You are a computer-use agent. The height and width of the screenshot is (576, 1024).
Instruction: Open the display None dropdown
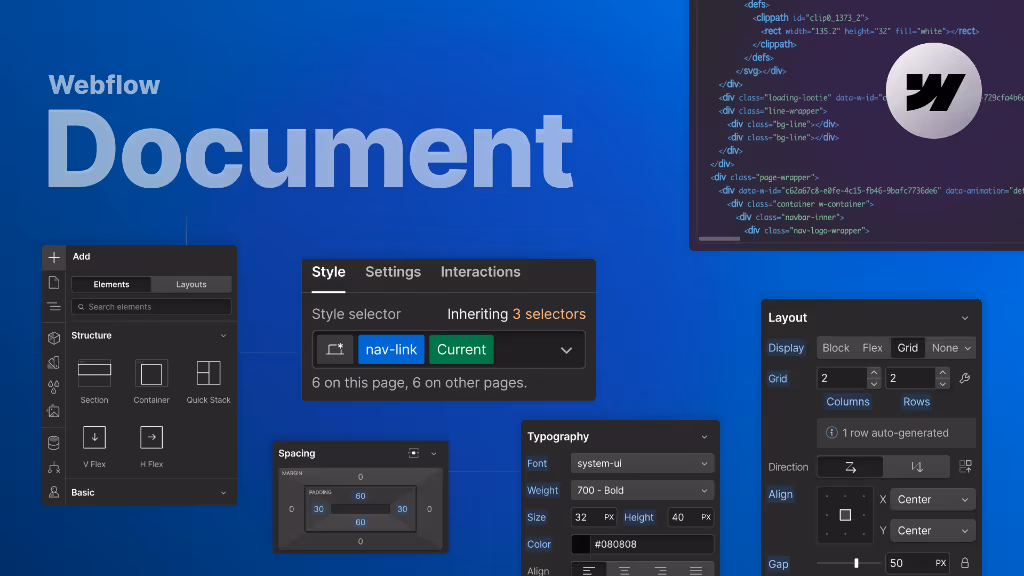(x=951, y=348)
